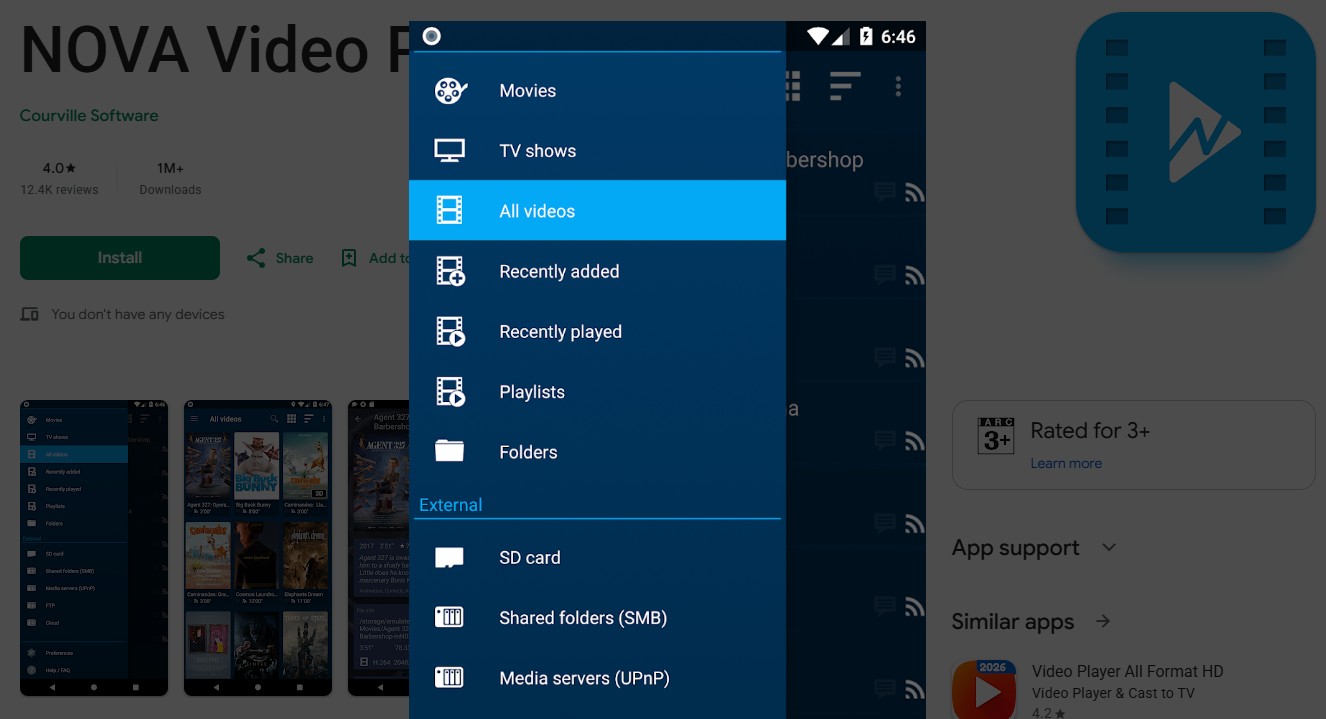Click the ARC 3+ rating badge

(x=997, y=436)
